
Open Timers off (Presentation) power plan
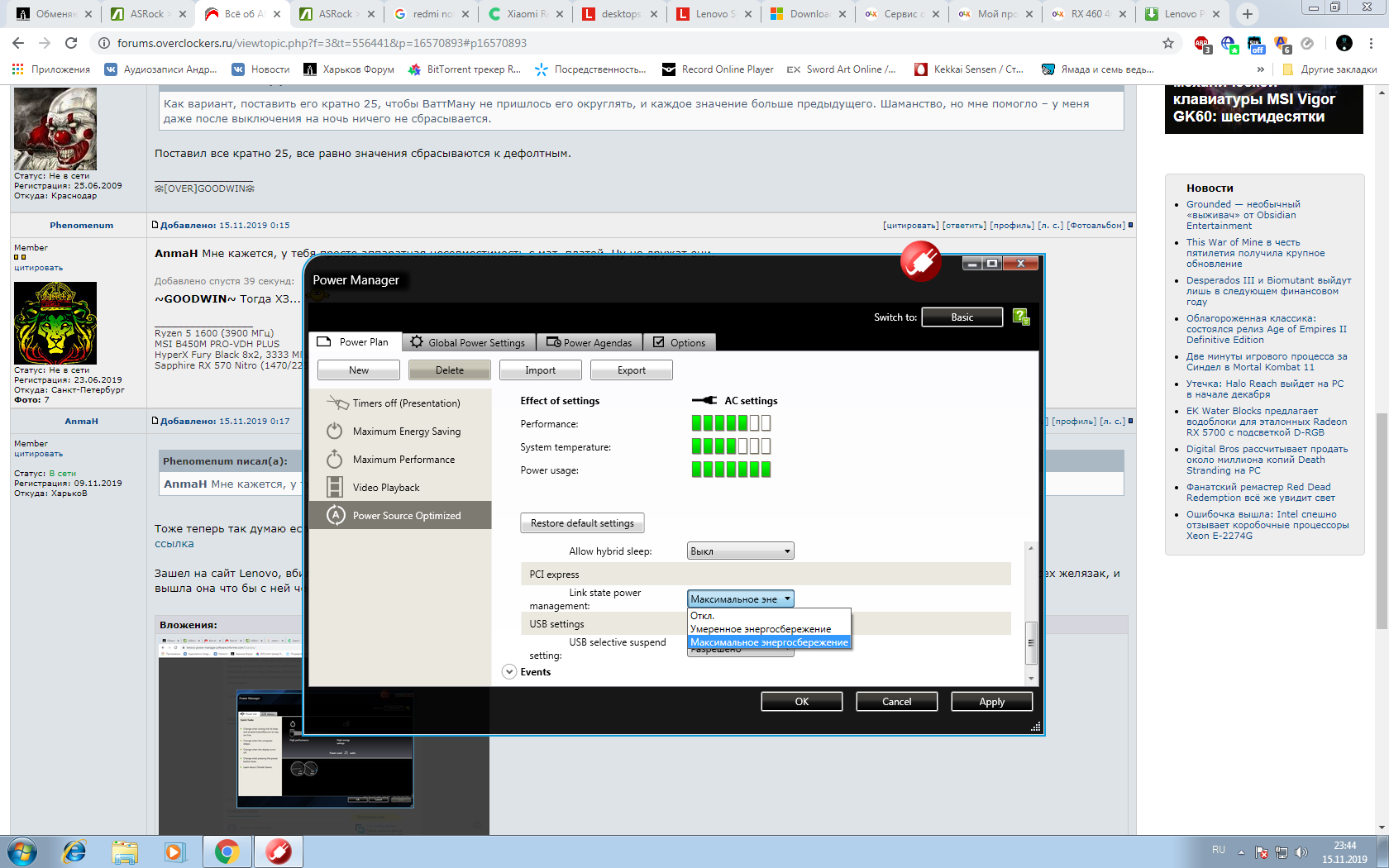click(x=400, y=403)
